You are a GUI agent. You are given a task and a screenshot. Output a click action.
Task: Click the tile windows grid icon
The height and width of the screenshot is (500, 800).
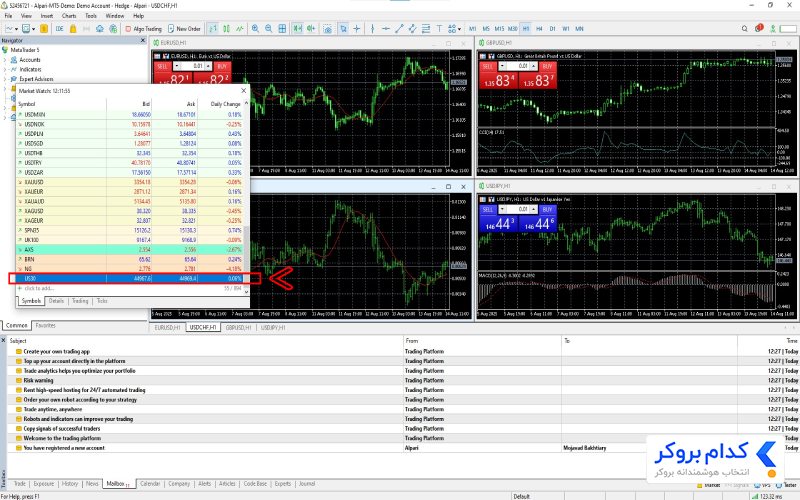point(282,29)
